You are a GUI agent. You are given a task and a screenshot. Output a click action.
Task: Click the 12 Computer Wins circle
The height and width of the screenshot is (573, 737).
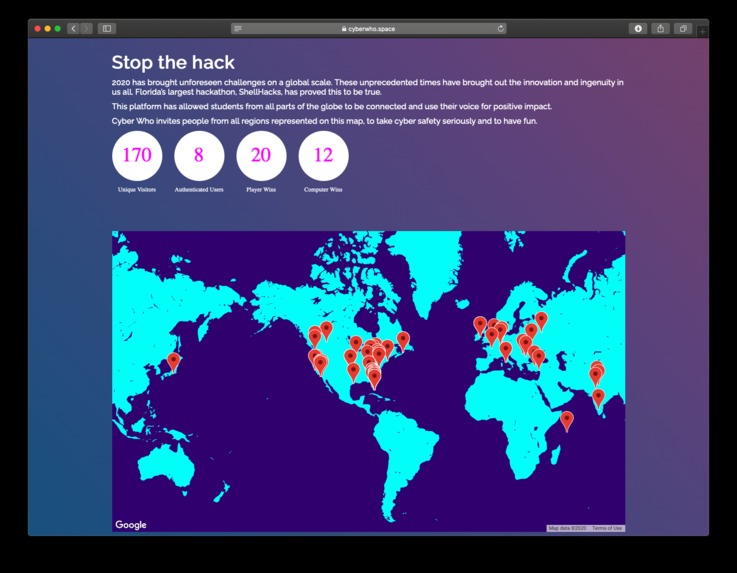coord(323,156)
